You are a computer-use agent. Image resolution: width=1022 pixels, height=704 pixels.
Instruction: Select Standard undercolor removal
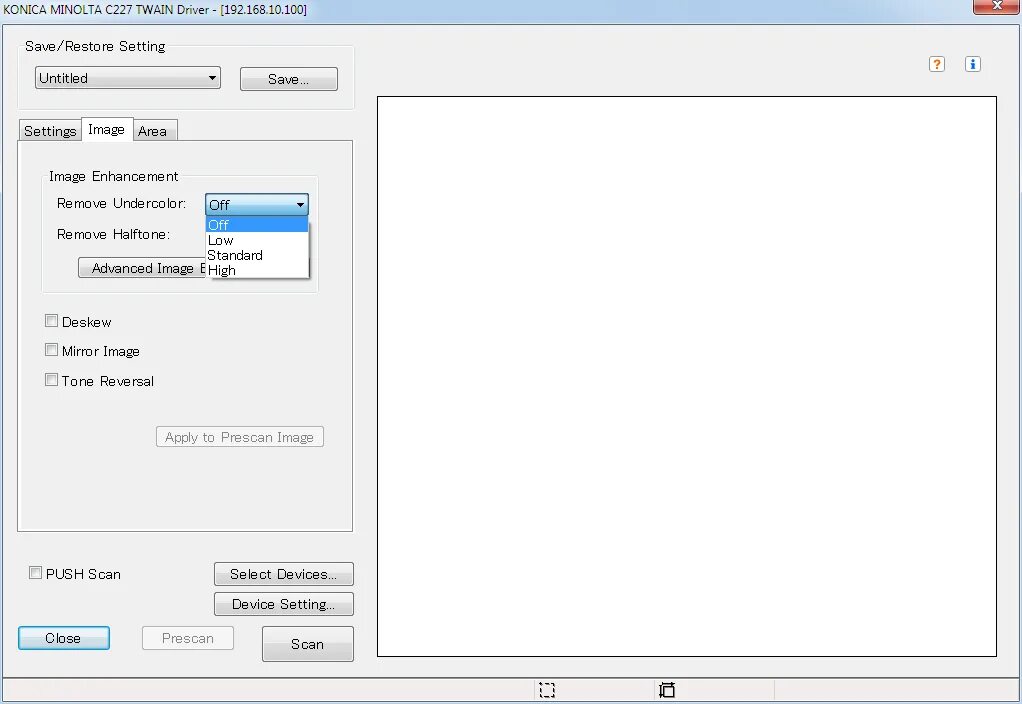pos(257,255)
